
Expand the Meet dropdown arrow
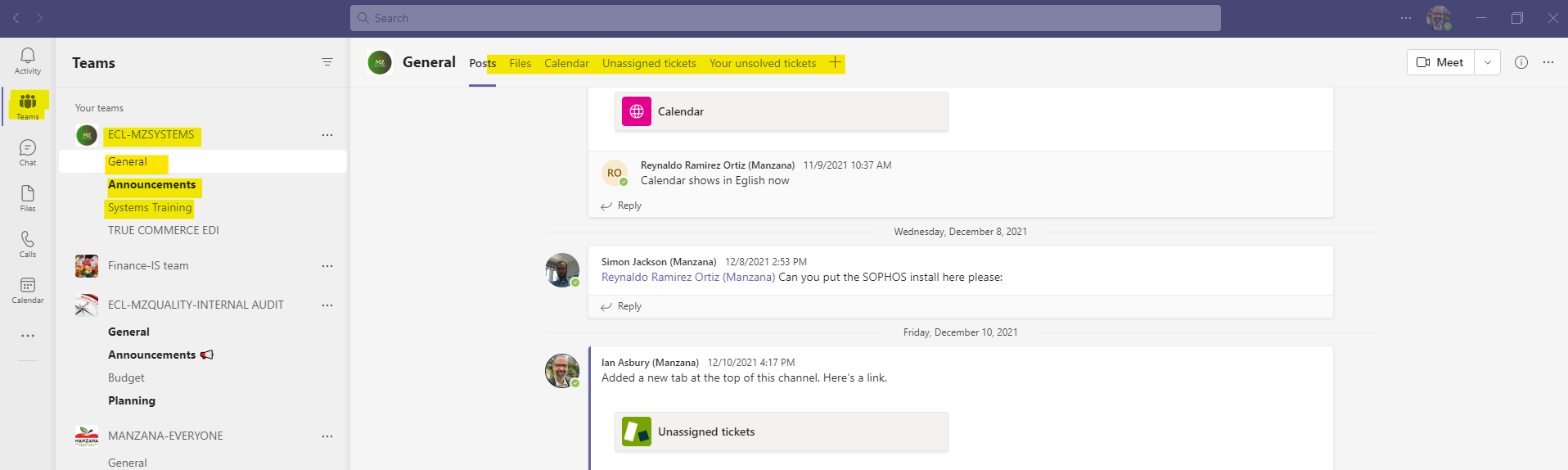point(1488,62)
